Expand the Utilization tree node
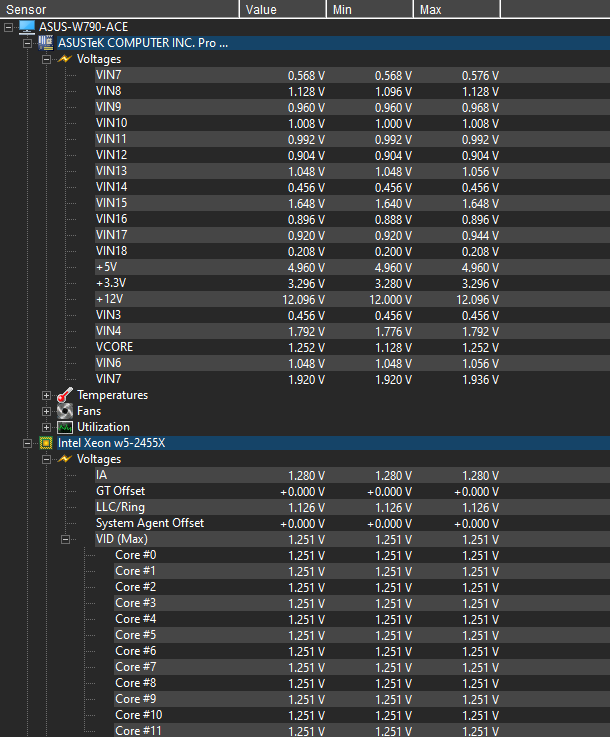Screen dimensions: 610x737 pyautogui.click(x=47, y=427)
